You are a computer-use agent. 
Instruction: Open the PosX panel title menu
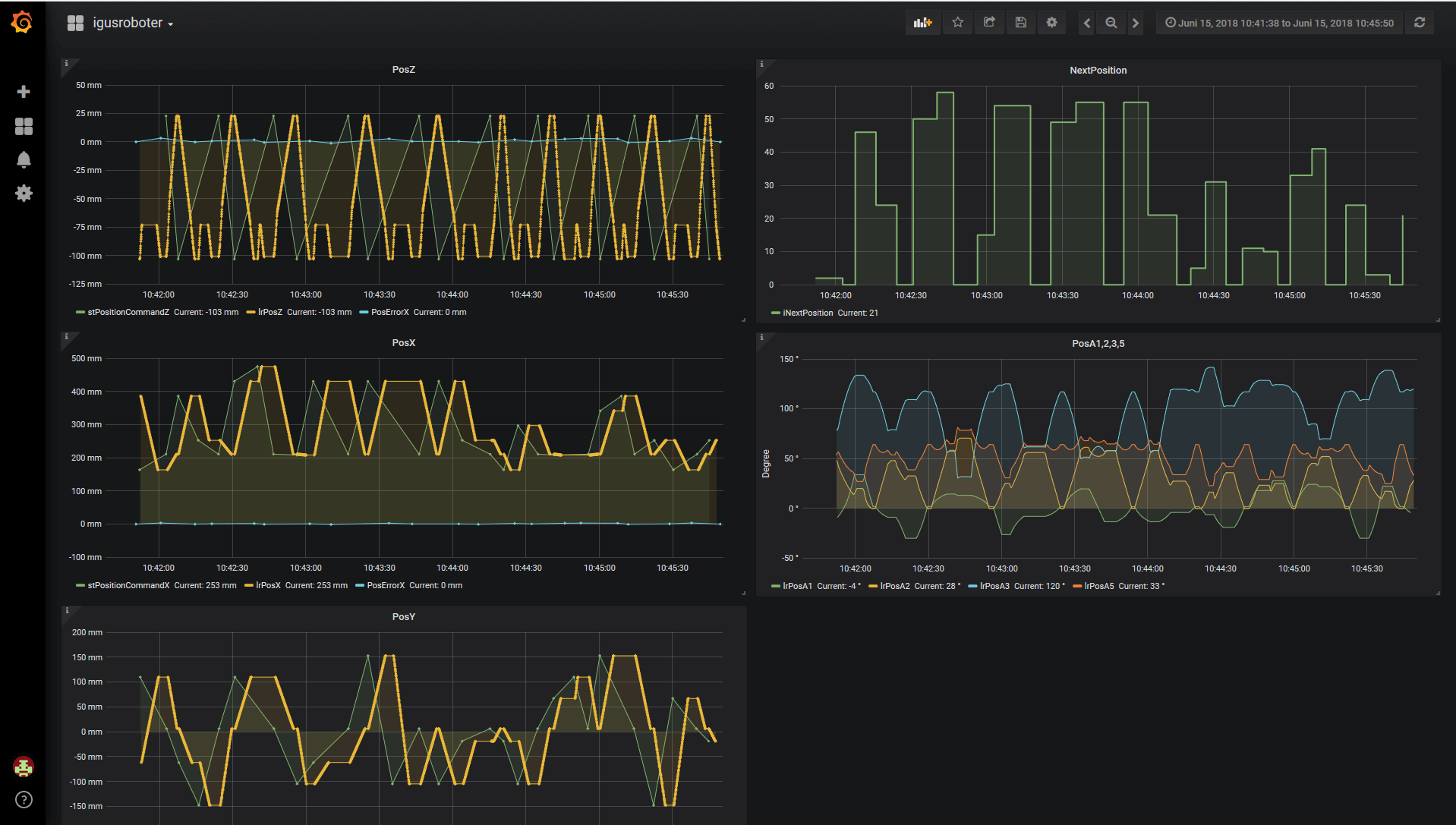coord(403,342)
